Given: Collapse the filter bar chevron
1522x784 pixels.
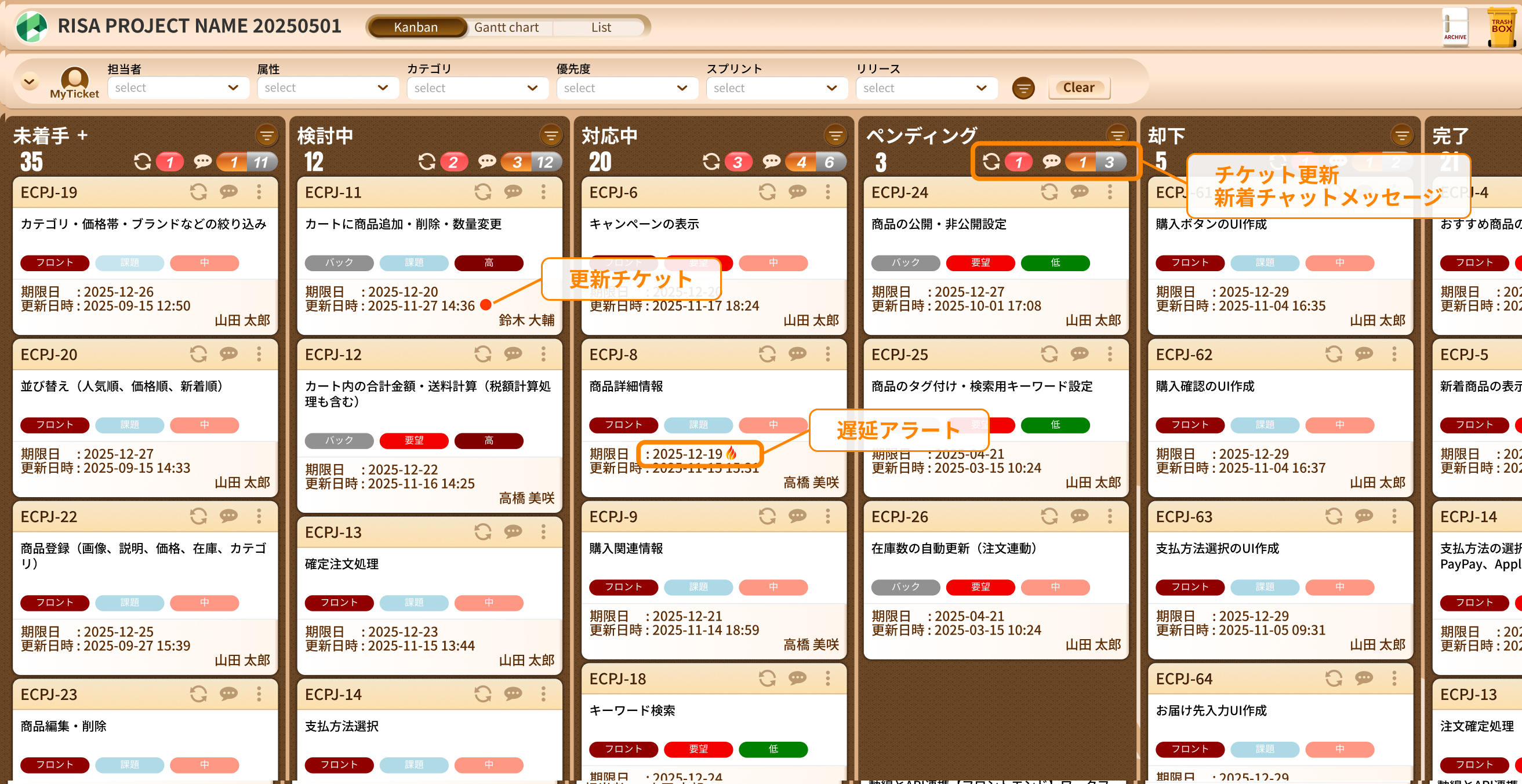Looking at the screenshot, I should pos(29,82).
